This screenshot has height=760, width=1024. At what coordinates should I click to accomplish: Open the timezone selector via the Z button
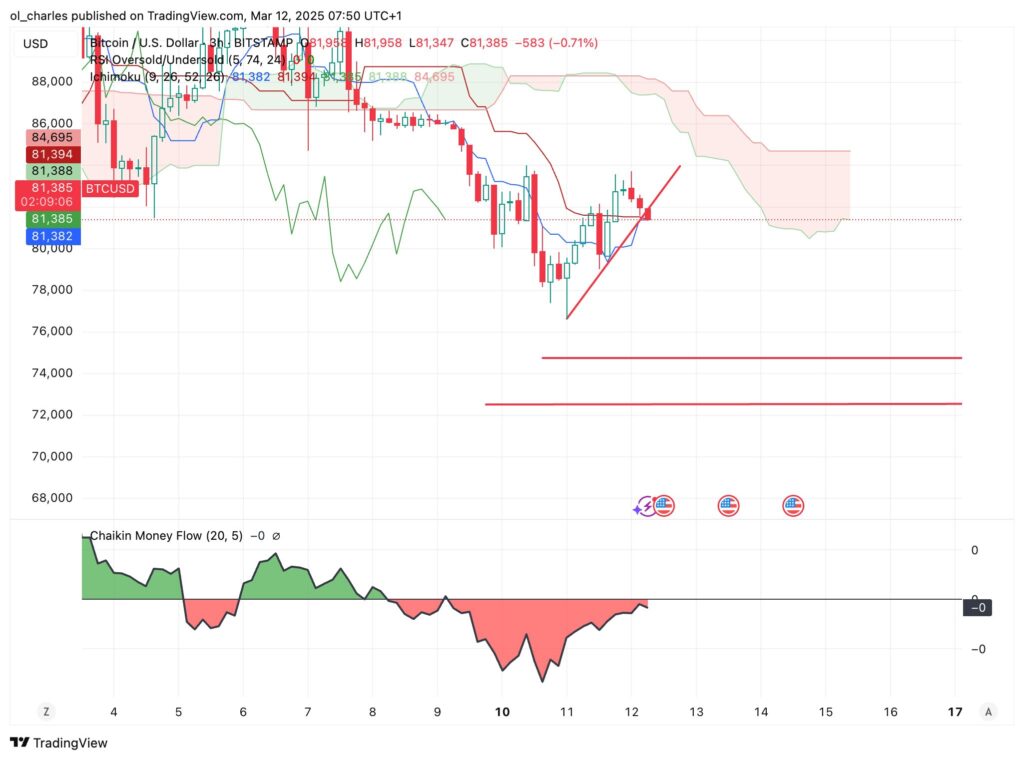coord(45,712)
